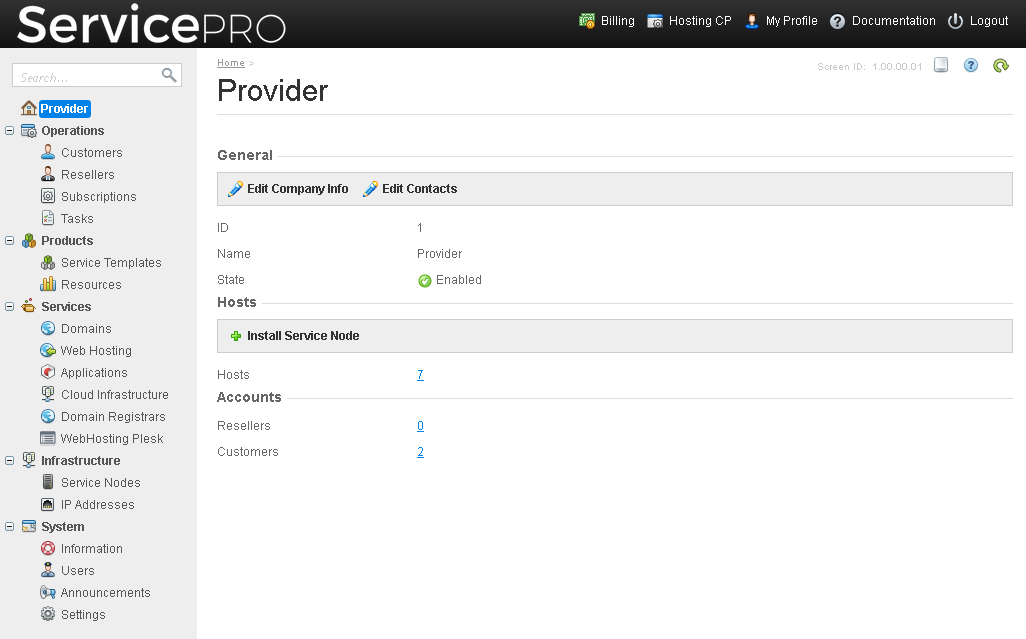
Task: Click the Billing icon in header
Action: pos(588,21)
